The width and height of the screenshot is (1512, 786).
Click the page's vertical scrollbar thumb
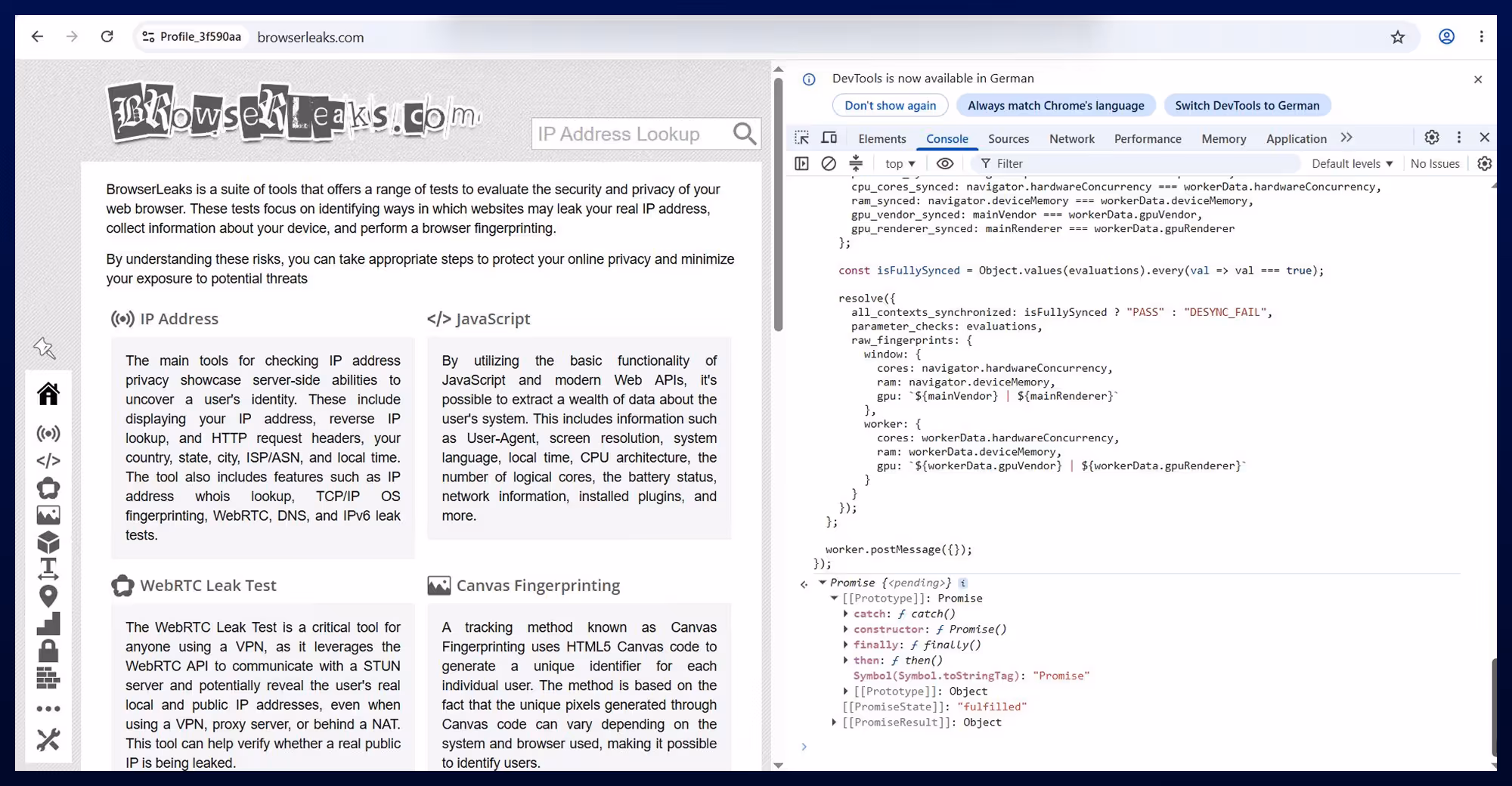point(778,204)
